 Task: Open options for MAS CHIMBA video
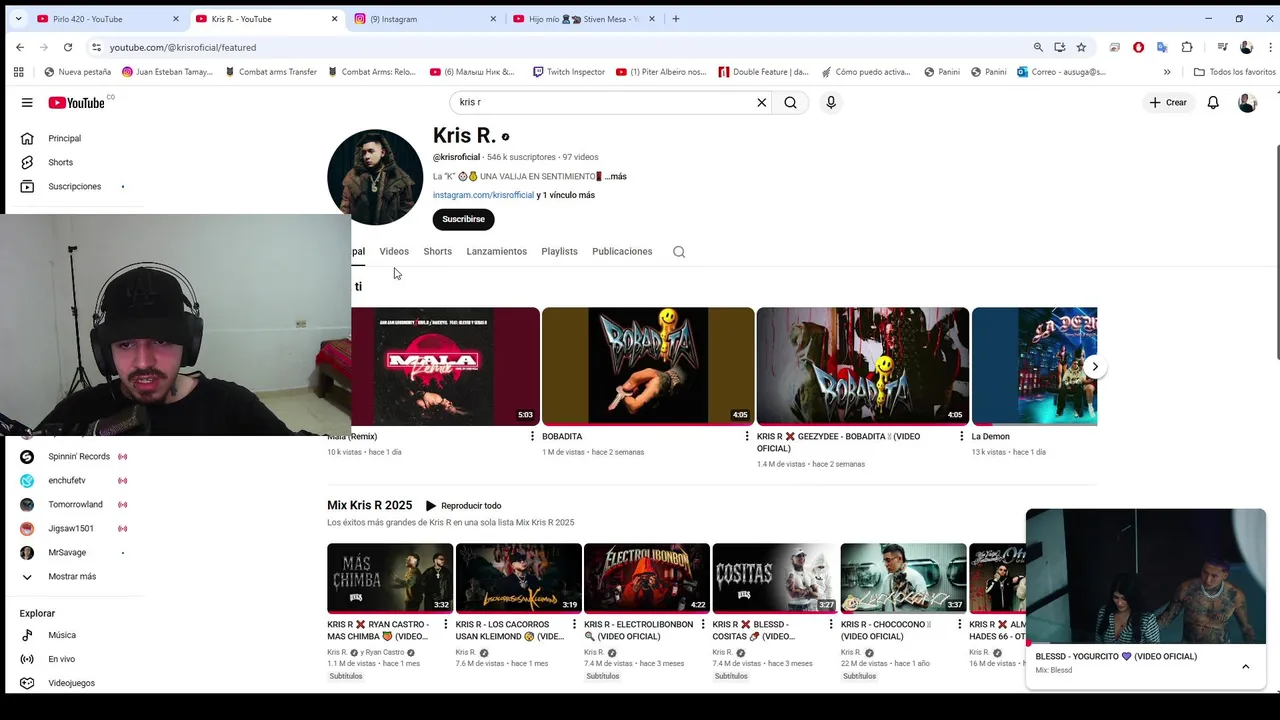(446, 624)
